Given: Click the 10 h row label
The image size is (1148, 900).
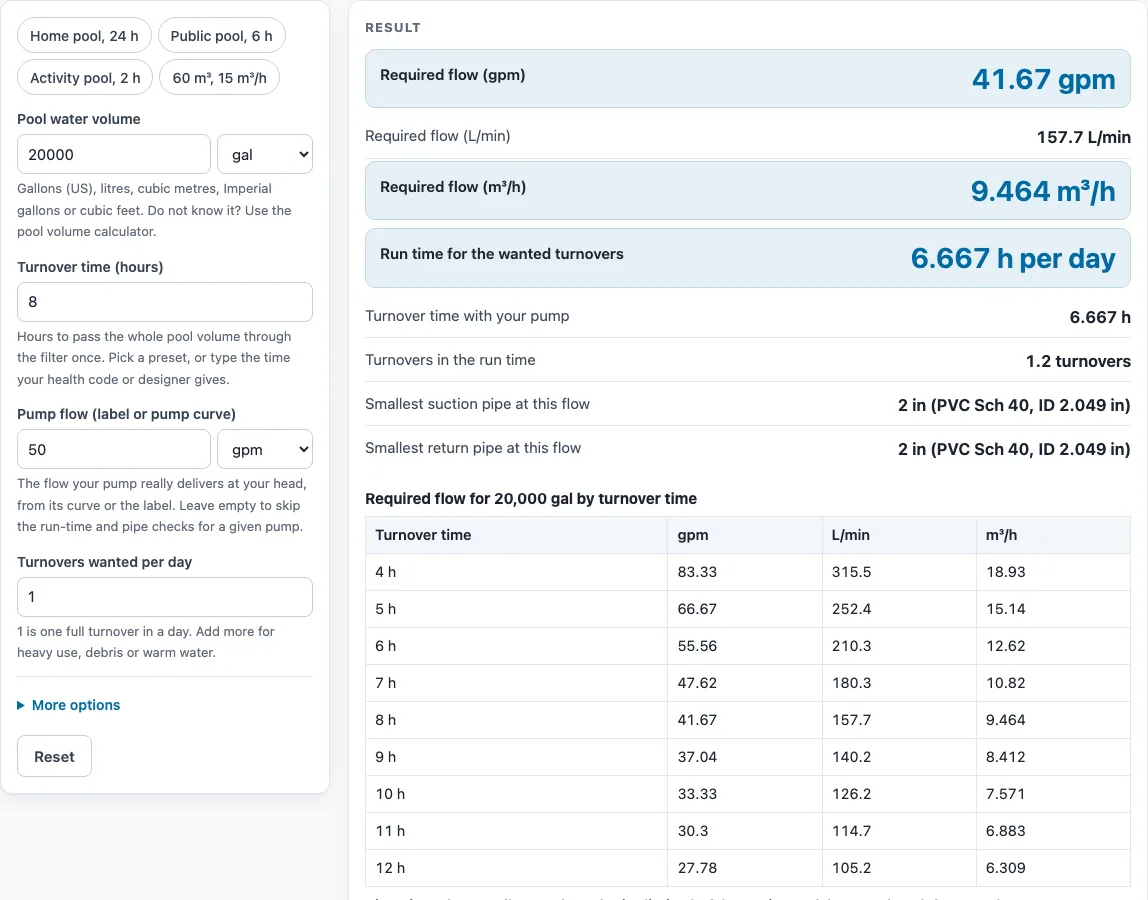Looking at the screenshot, I should 516,794.
